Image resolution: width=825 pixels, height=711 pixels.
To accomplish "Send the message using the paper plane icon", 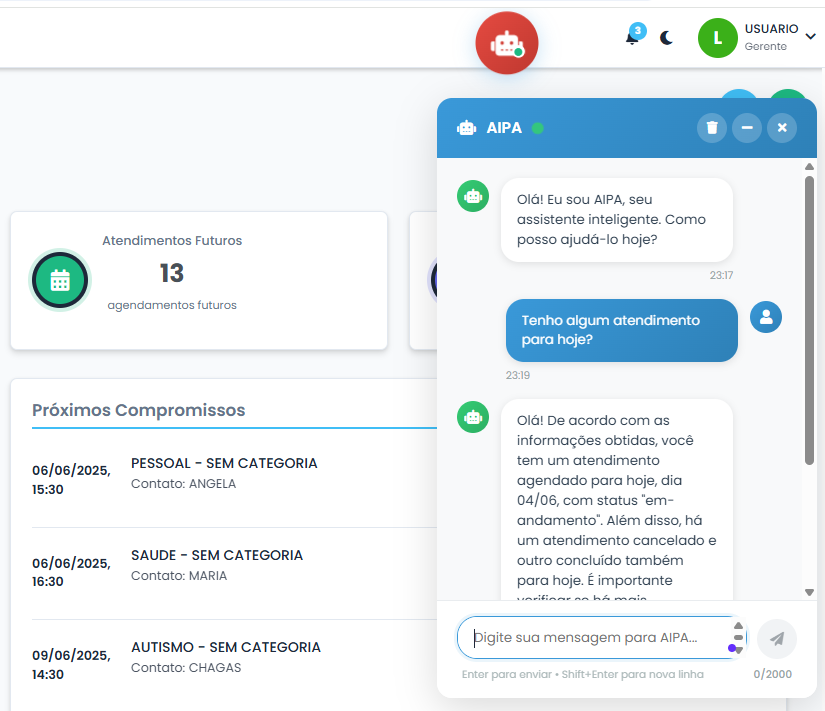I will tap(777, 638).
